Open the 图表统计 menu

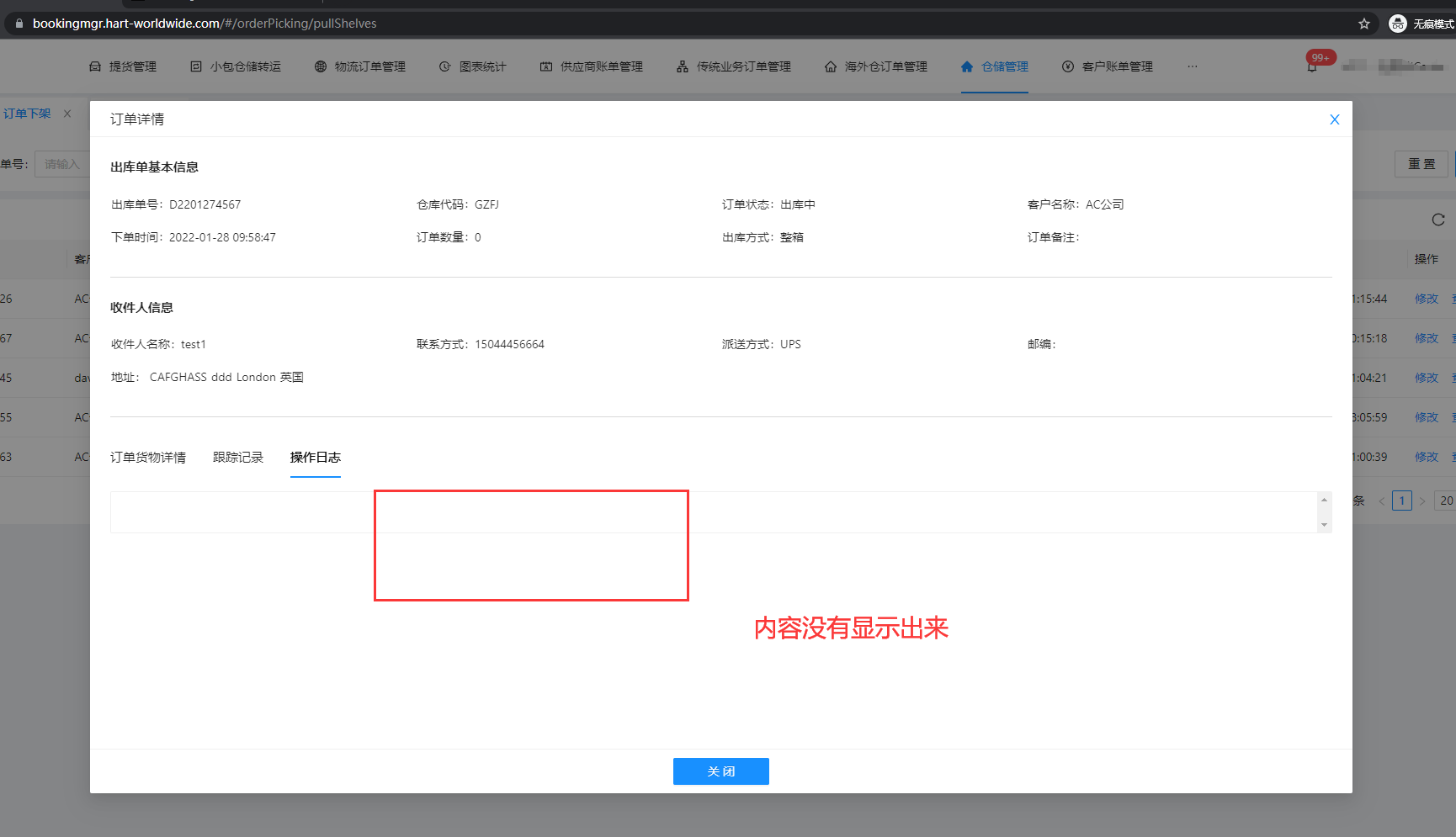pyautogui.click(x=473, y=66)
